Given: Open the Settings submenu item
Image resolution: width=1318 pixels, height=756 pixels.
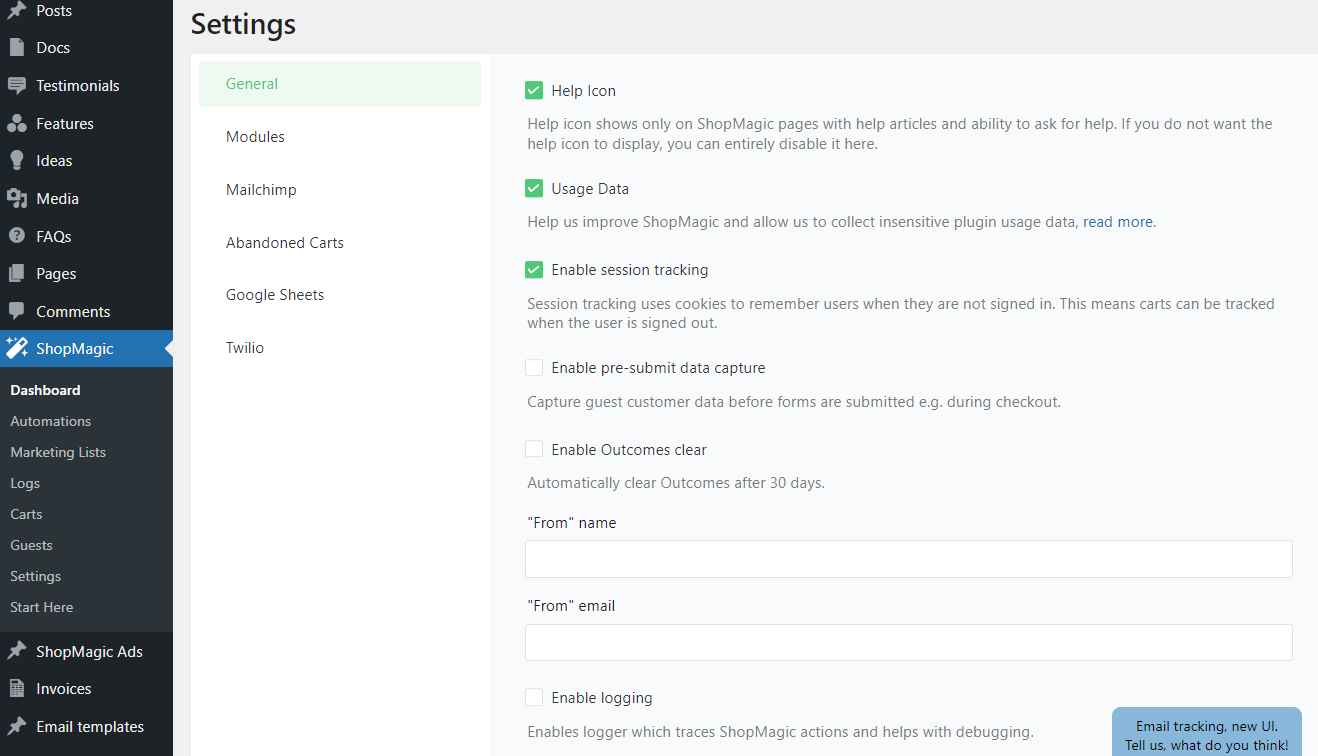Looking at the screenshot, I should [x=35, y=576].
